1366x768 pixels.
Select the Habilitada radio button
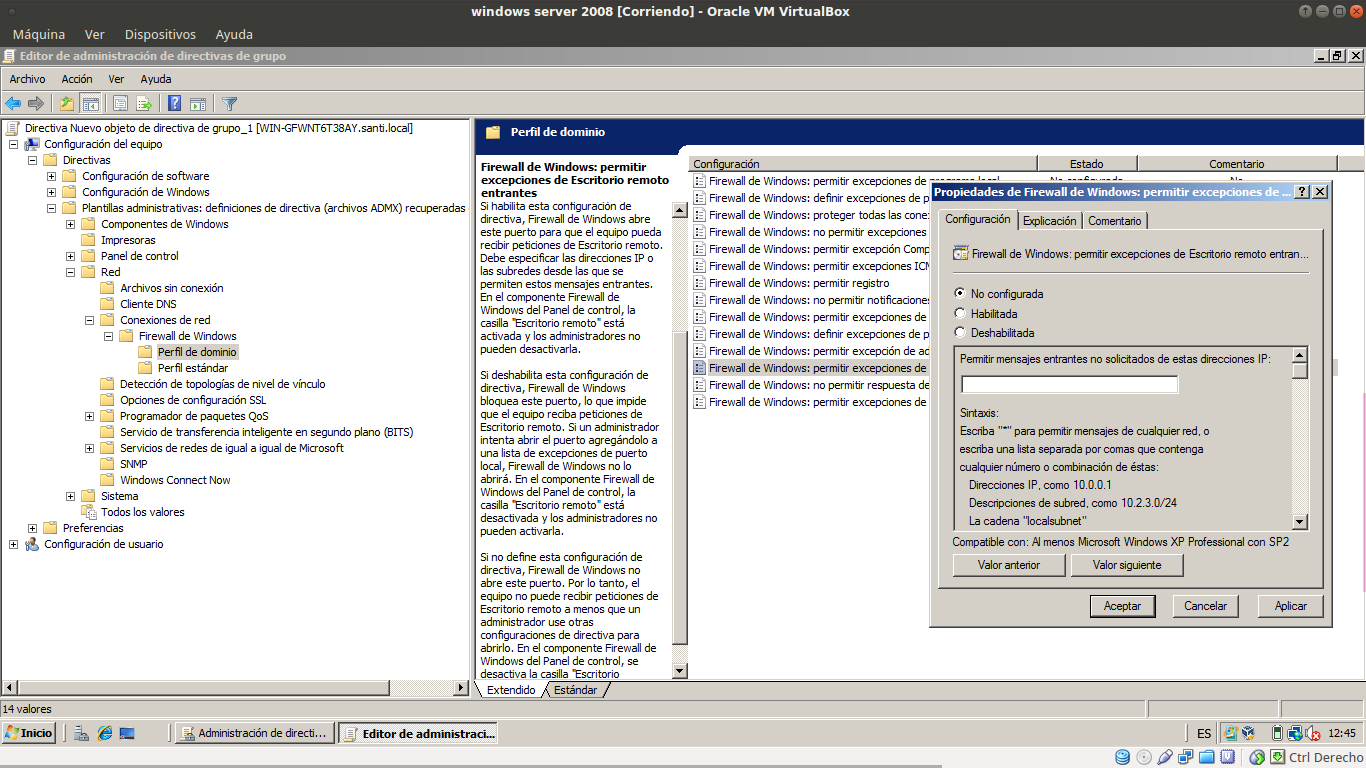960,313
